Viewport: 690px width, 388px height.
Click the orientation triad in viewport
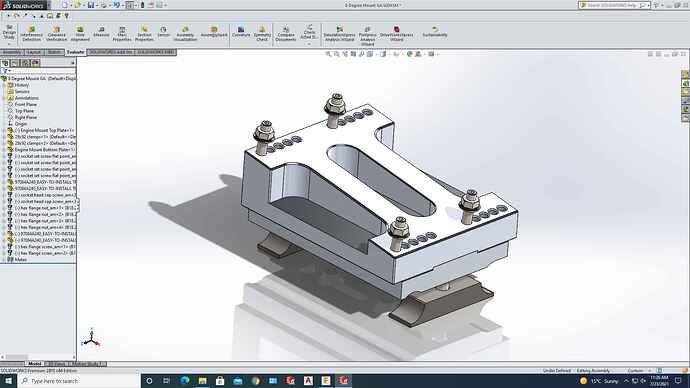pyautogui.click(x=91, y=338)
